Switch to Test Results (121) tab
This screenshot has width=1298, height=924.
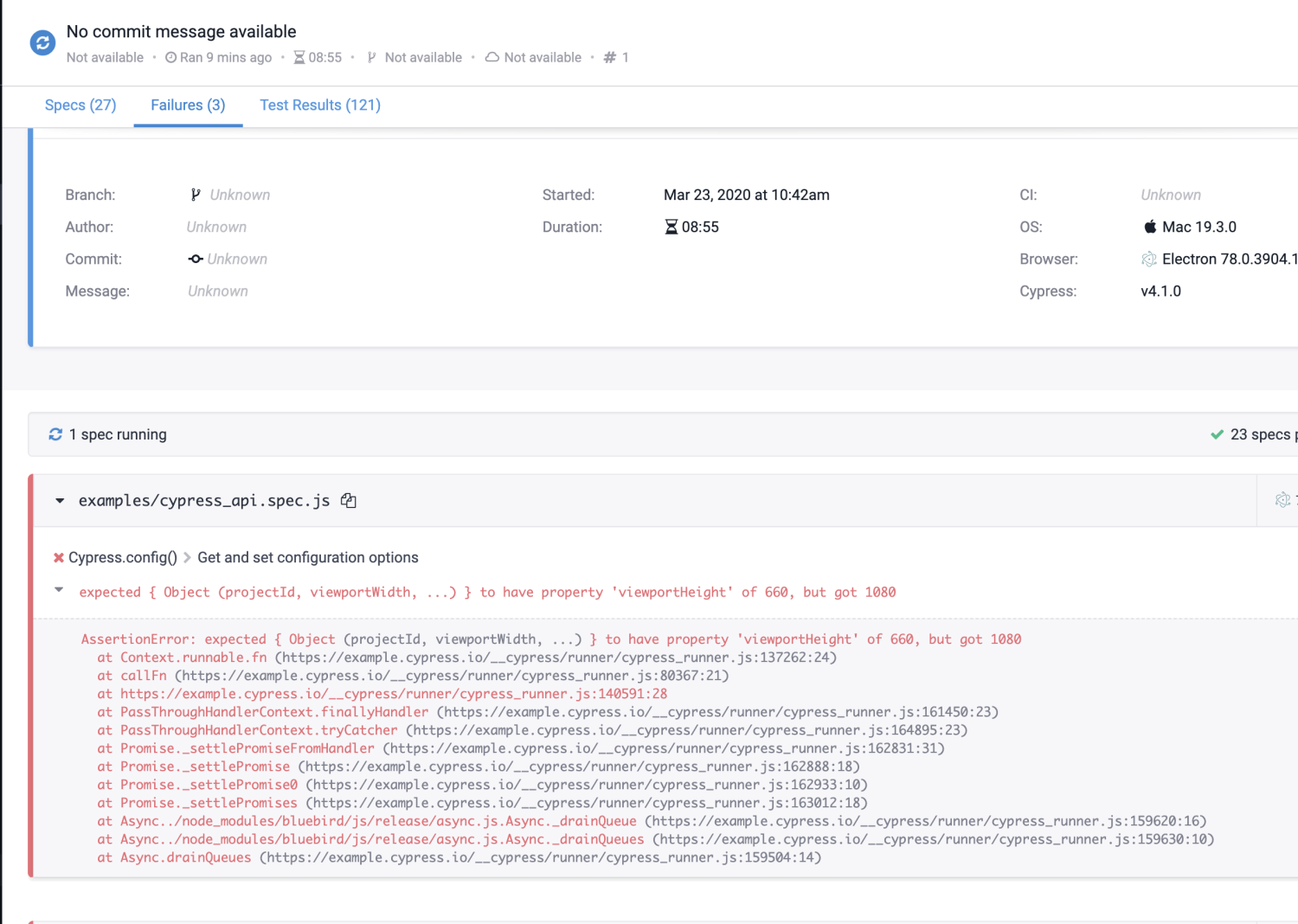click(320, 106)
